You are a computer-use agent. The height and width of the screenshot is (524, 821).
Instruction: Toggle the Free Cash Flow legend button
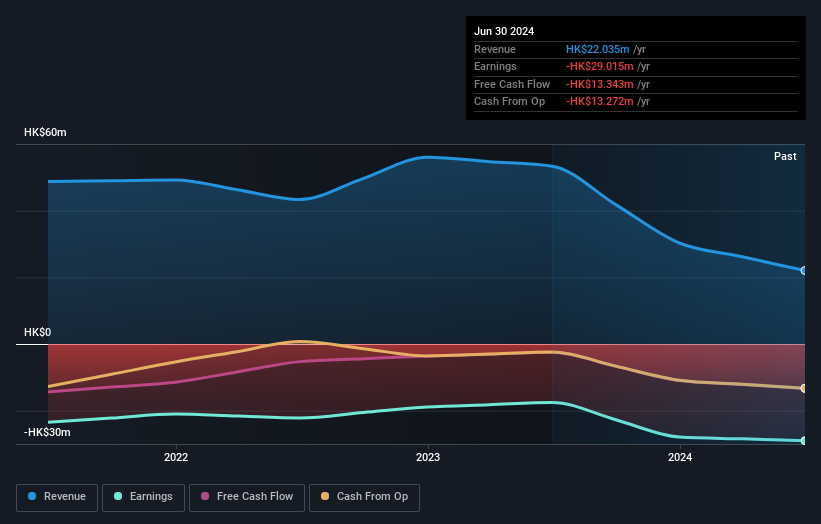[247, 497]
